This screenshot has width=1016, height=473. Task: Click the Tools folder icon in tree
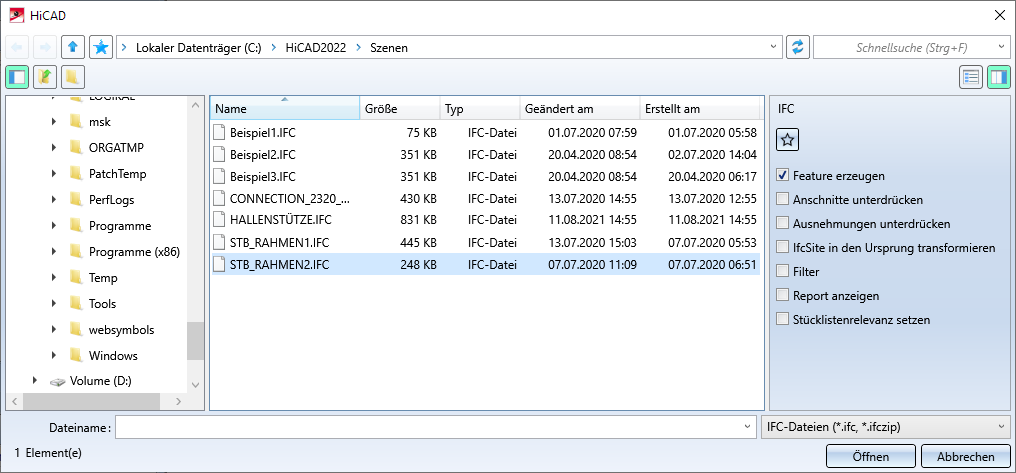coord(75,303)
